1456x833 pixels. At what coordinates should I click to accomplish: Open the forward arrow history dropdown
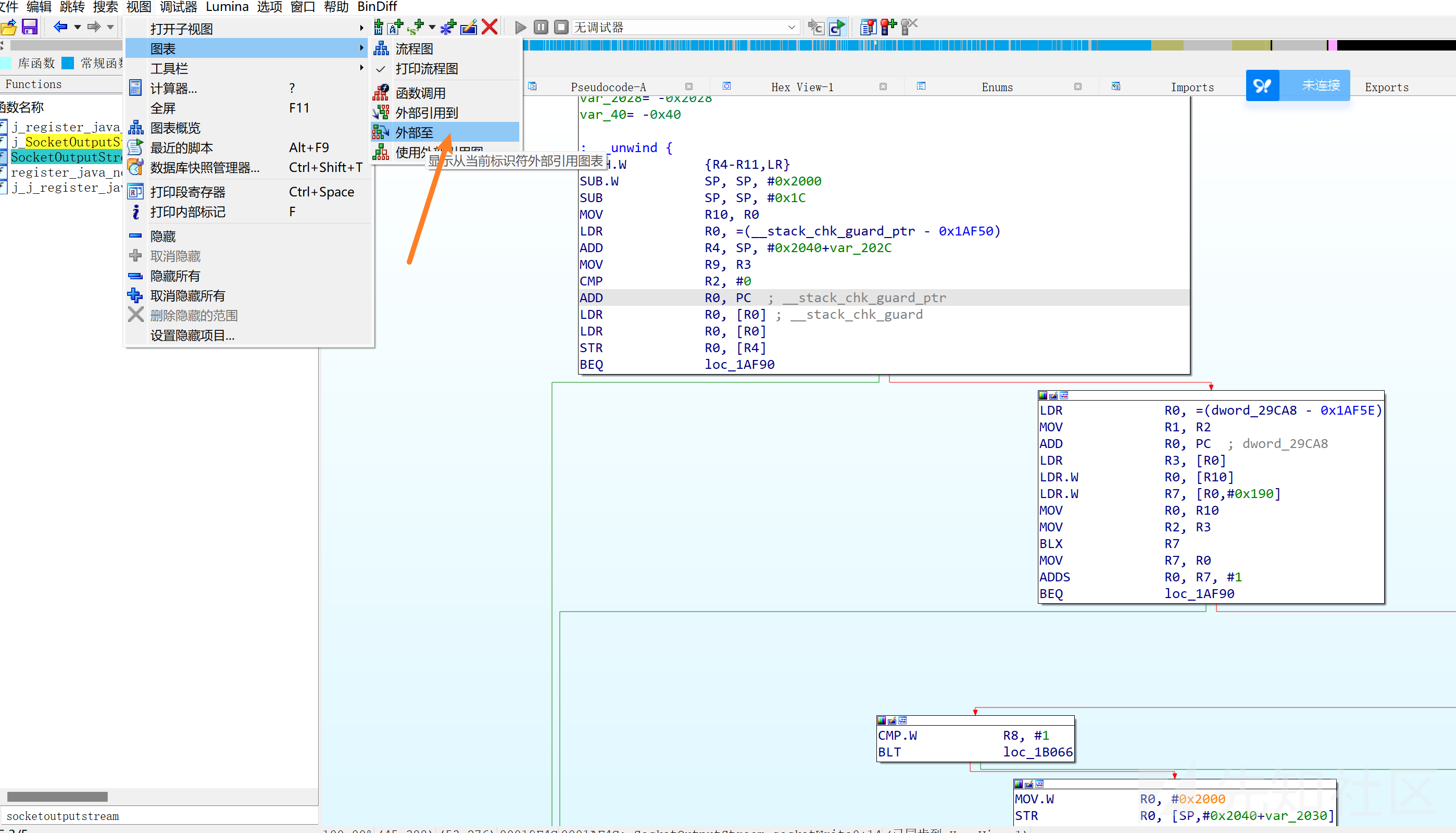[x=110, y=27]
